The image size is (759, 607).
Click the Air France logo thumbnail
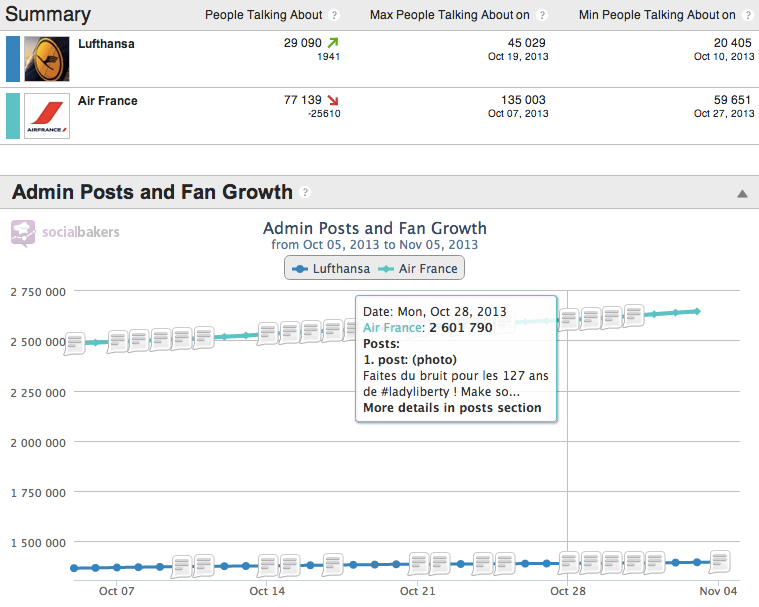point(47,116)
